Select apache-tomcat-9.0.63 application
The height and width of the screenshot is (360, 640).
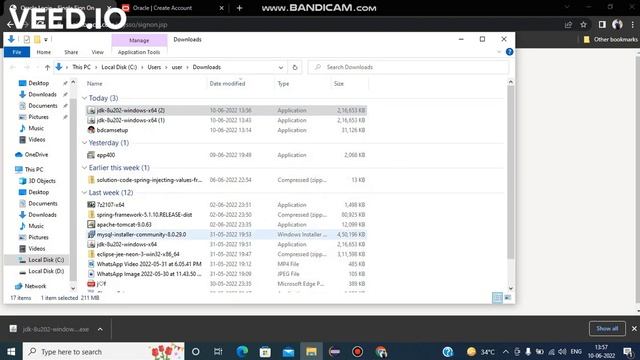coord(227,224)
